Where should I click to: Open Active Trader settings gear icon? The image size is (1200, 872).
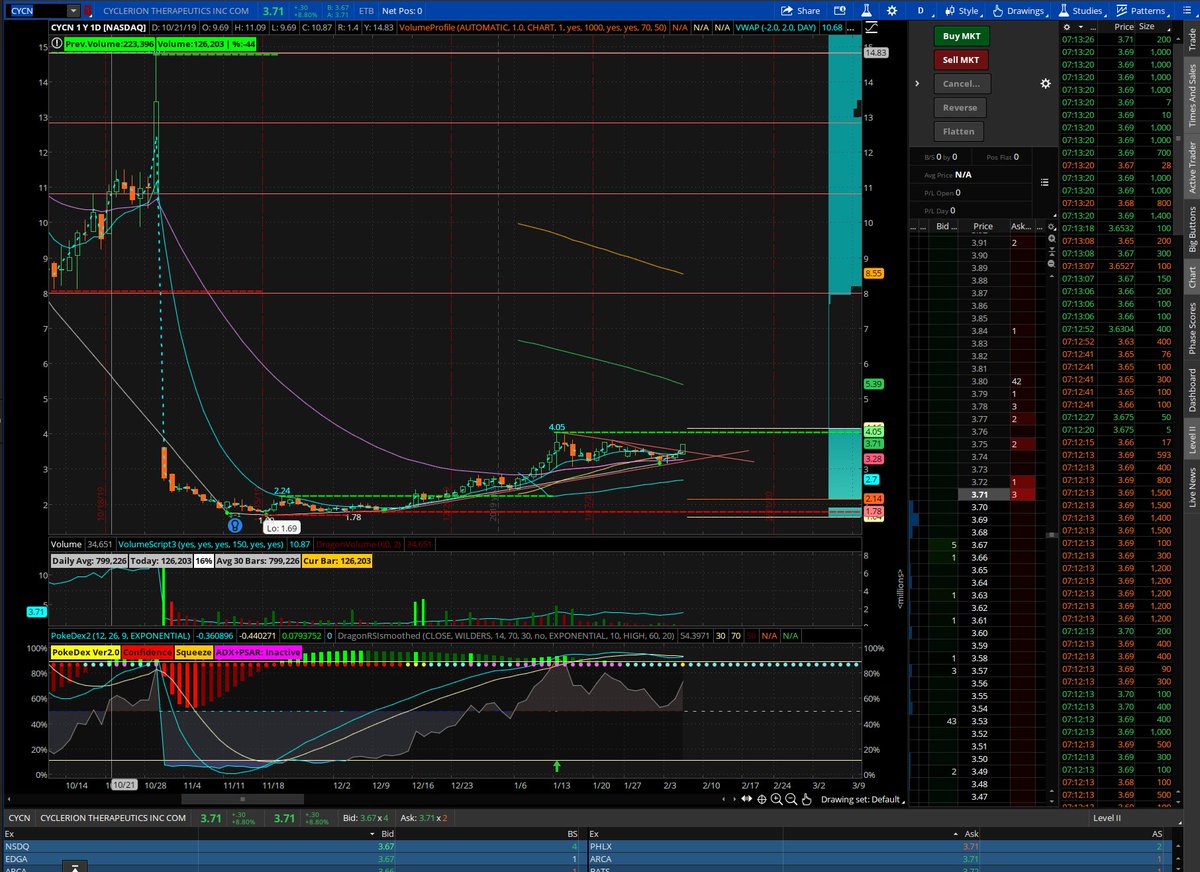(x=1047, y=84)
